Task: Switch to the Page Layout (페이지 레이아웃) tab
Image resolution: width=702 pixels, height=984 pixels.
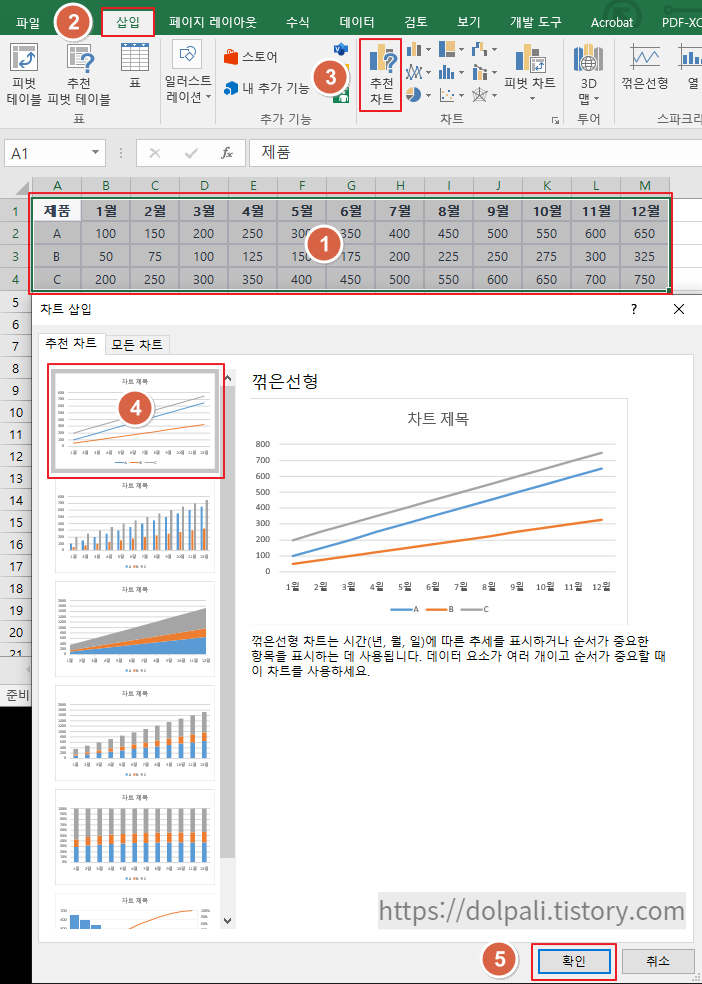Action: click(213, 23)
